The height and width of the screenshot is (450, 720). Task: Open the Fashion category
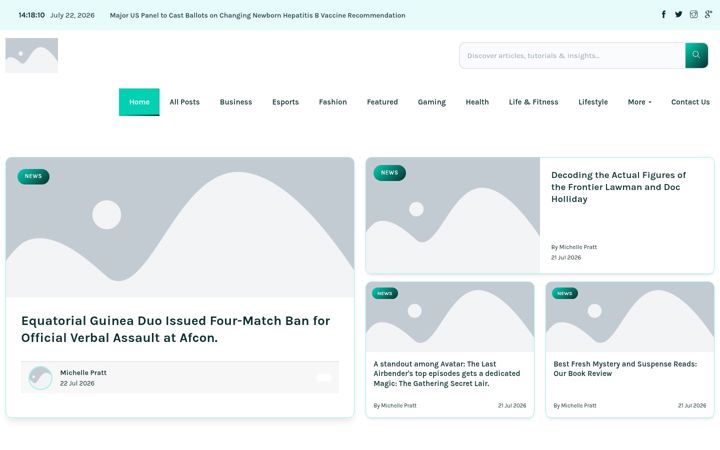pyautogui.click(x=333, y=102)
